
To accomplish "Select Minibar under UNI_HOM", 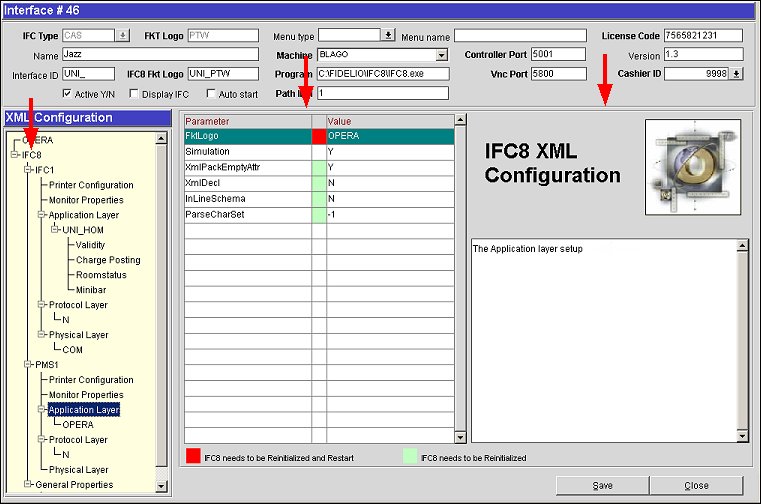I will (x=93, y=290).
